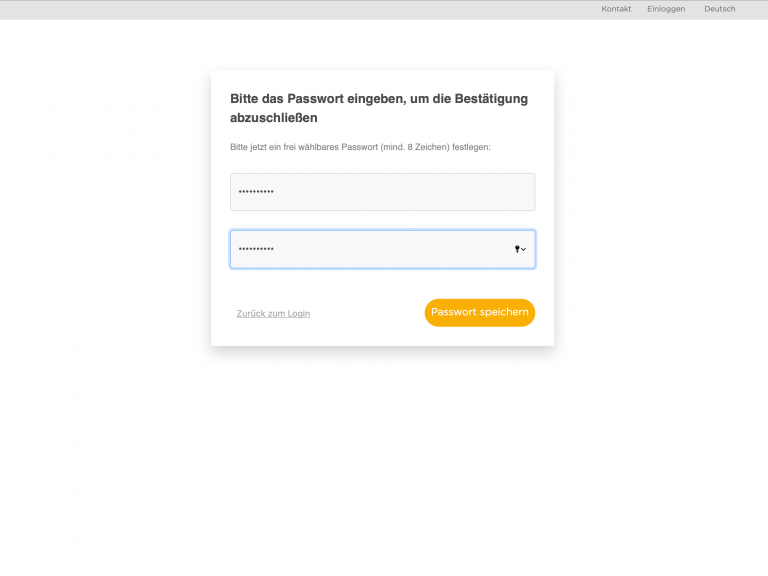This screenshot has width=768, height=576.
Task: Change the site language from Deutsch
Action: pos(720,9)
